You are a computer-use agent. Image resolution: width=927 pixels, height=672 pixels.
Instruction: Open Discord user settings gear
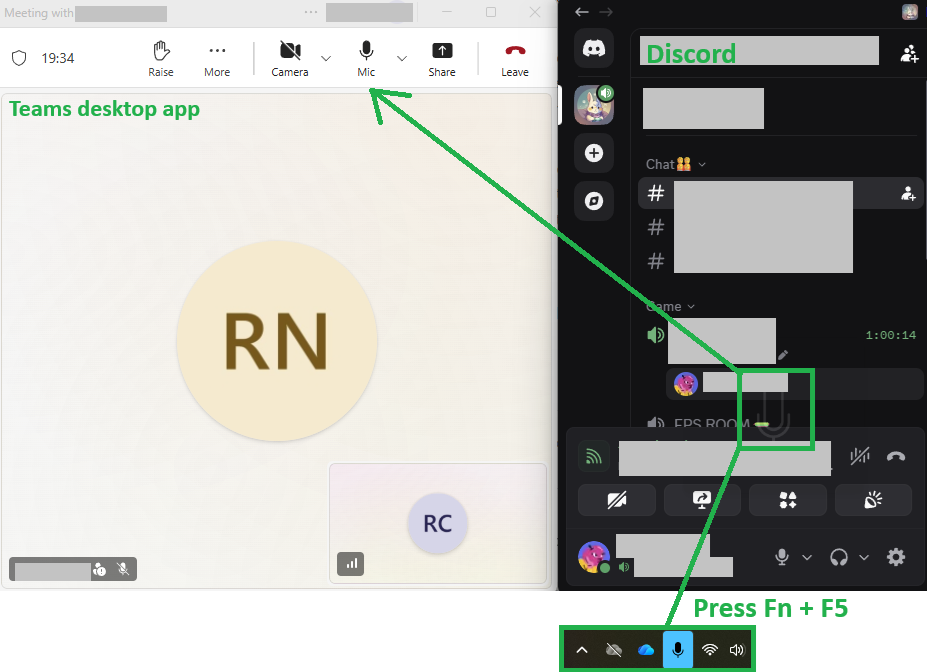click(896, 557)
